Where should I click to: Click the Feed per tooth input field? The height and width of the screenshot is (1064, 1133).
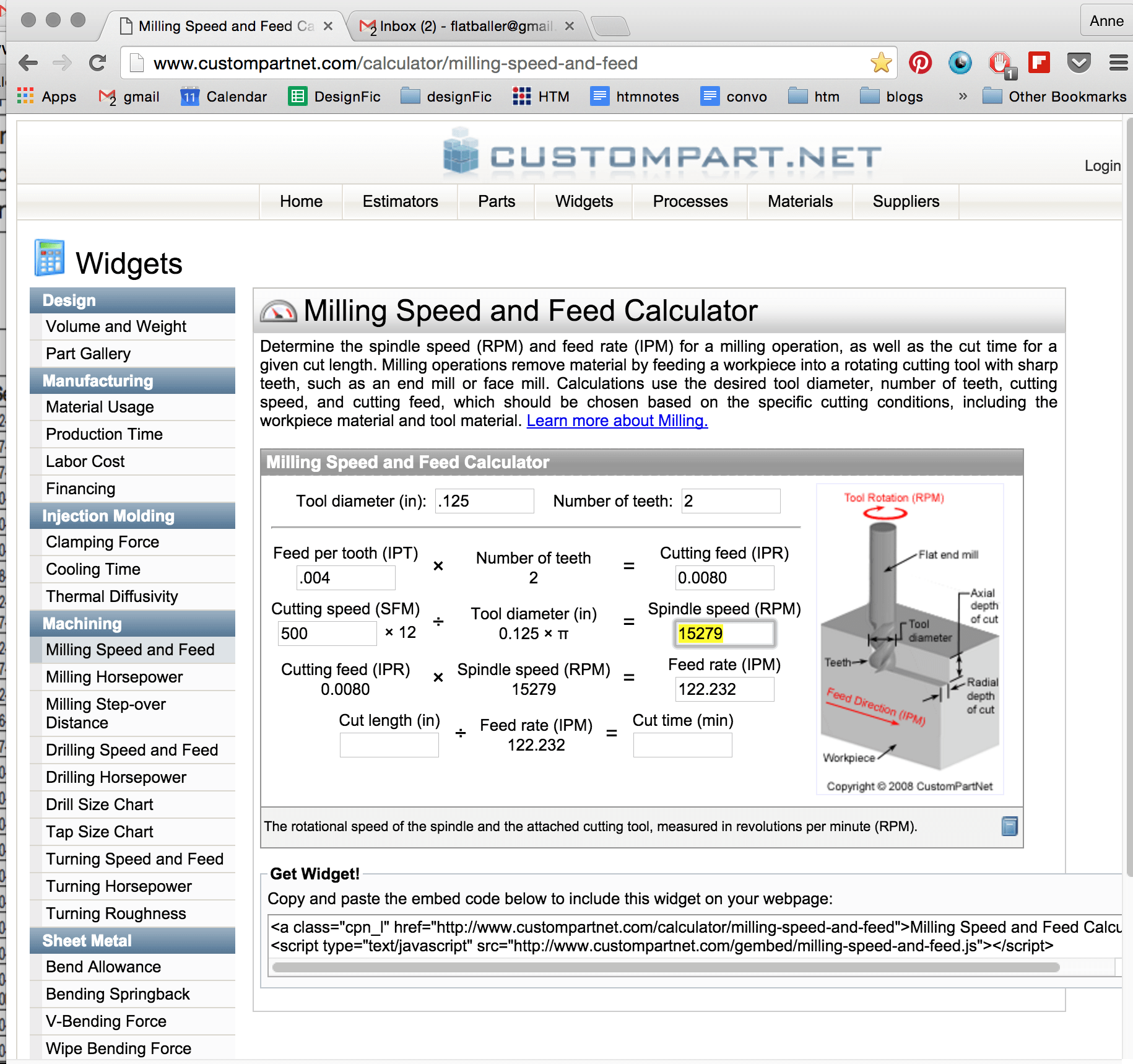345,578
